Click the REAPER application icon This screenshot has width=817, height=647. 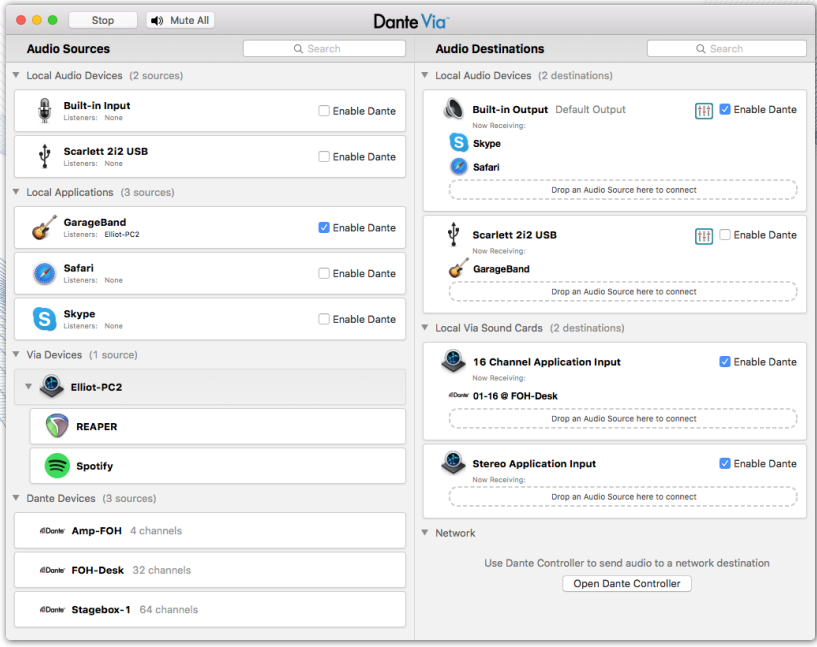pos(57,426)
